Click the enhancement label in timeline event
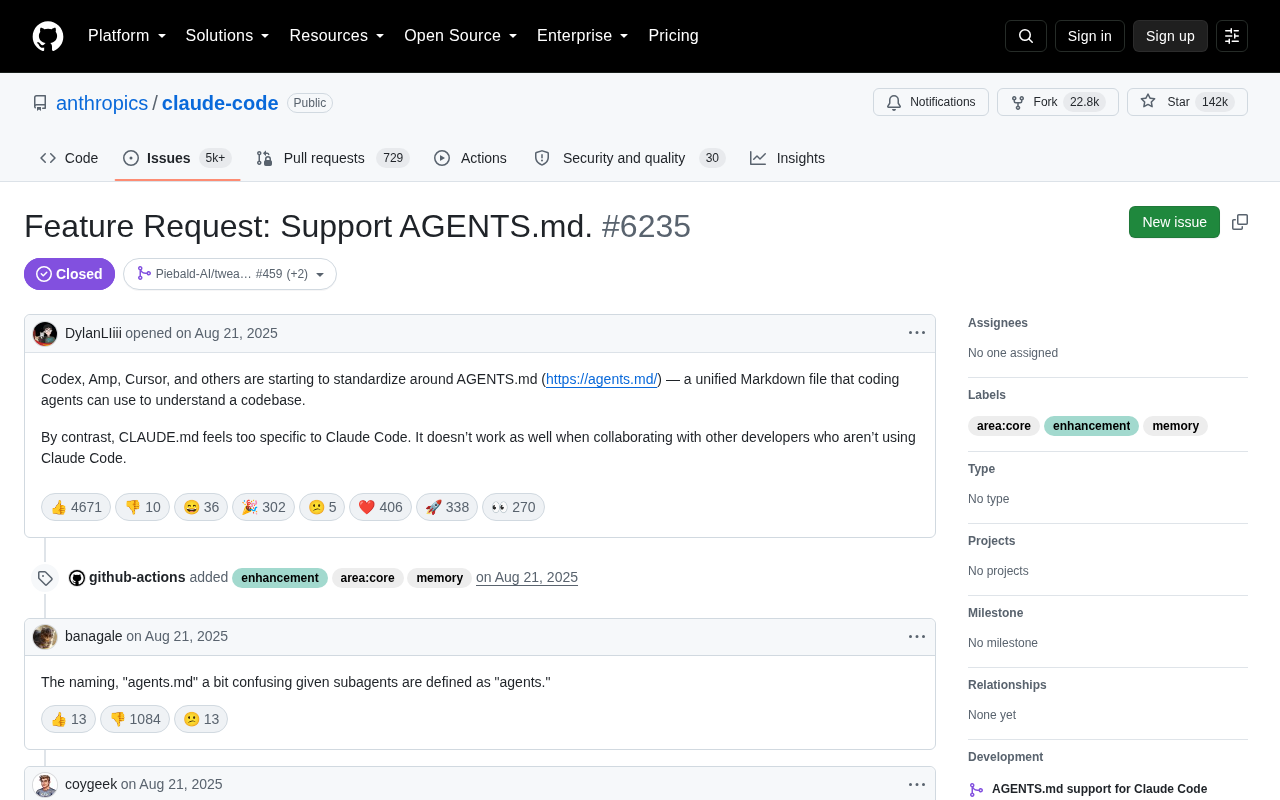 (280, 578)
